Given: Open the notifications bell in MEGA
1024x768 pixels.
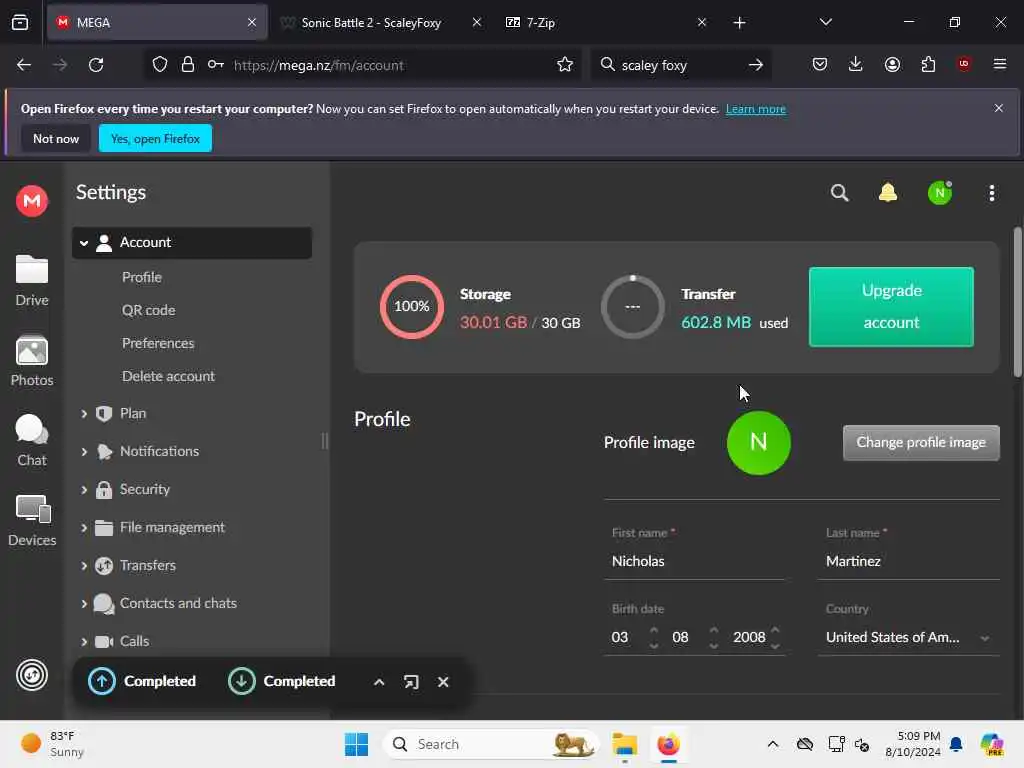Looking at the screenshot, I should pyautogui.click(x=888, y=193).
